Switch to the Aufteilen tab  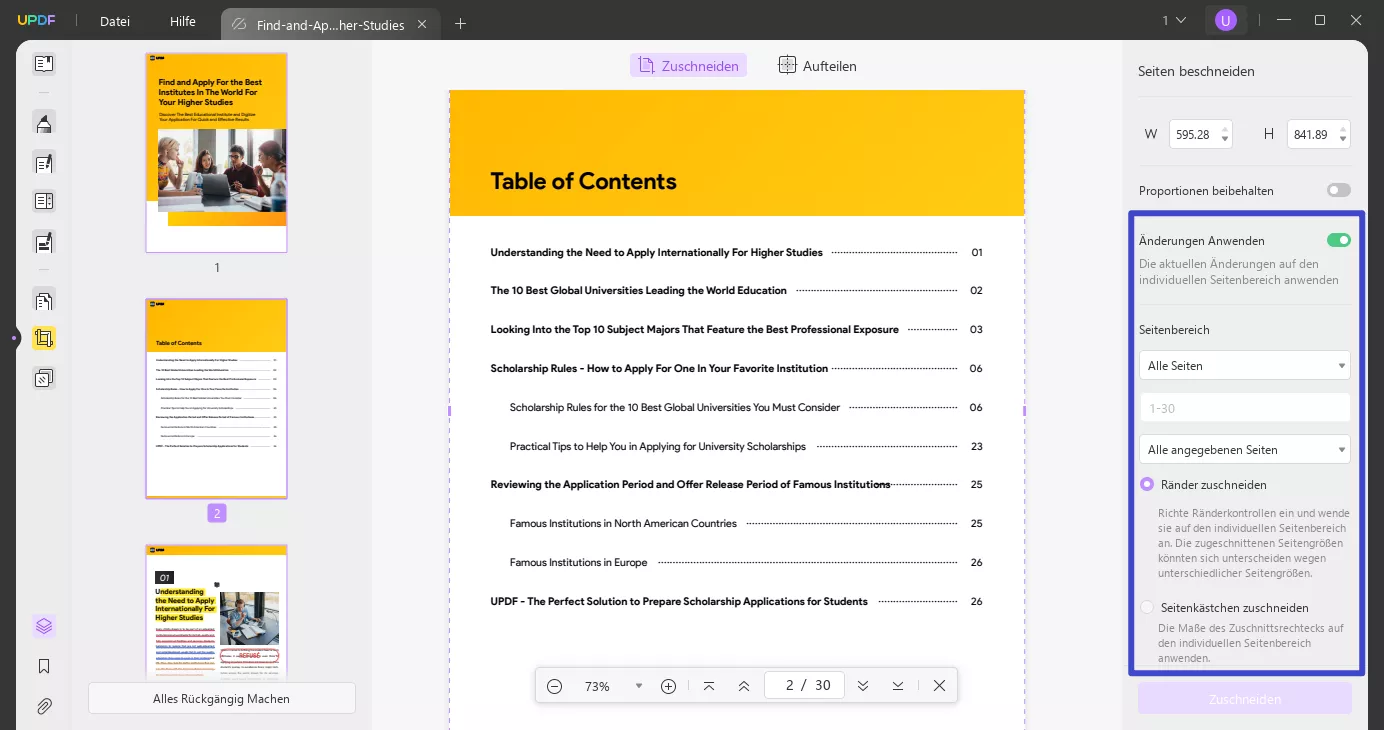point(817,66)
